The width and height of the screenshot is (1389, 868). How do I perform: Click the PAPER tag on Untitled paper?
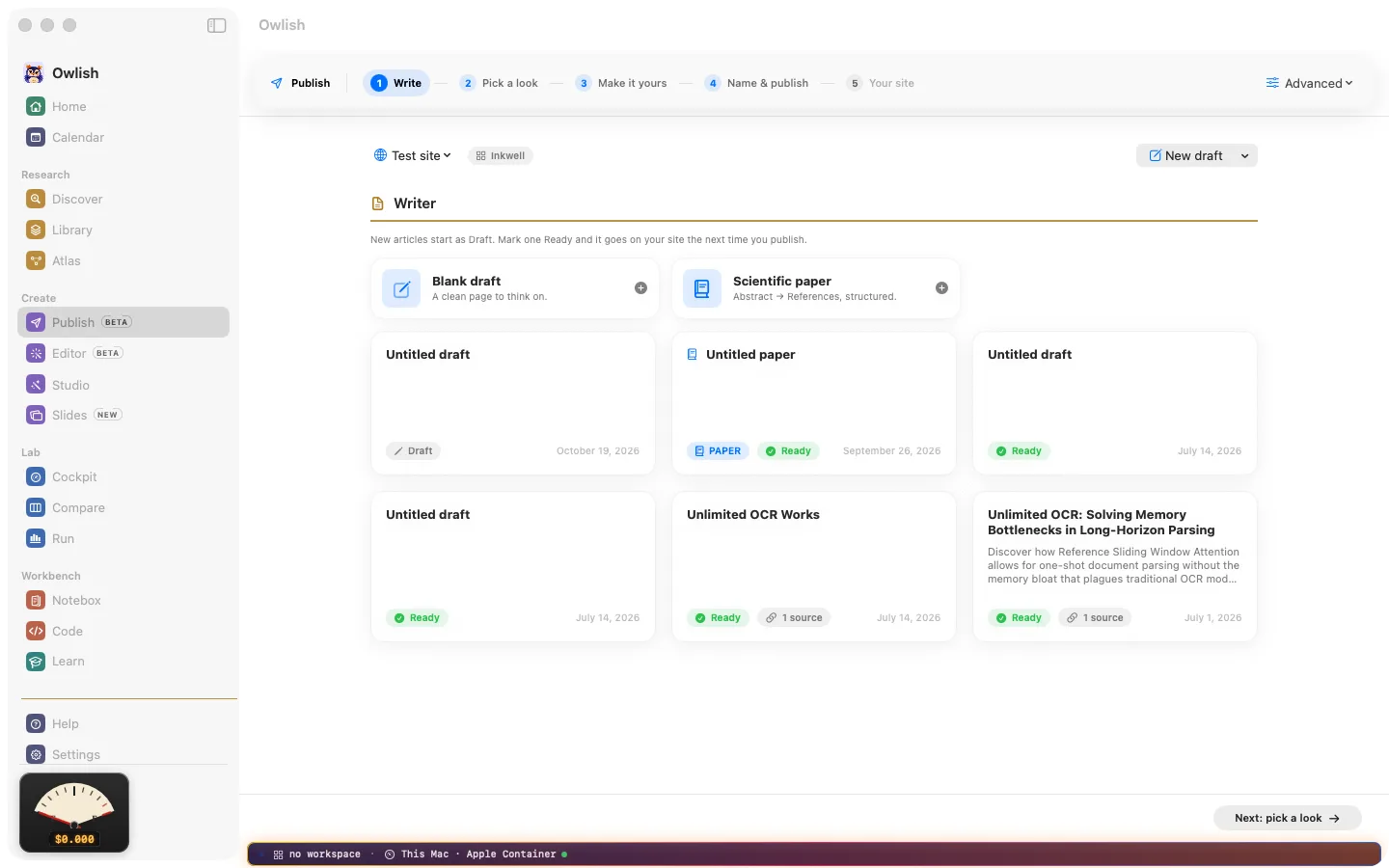(718, 450)
